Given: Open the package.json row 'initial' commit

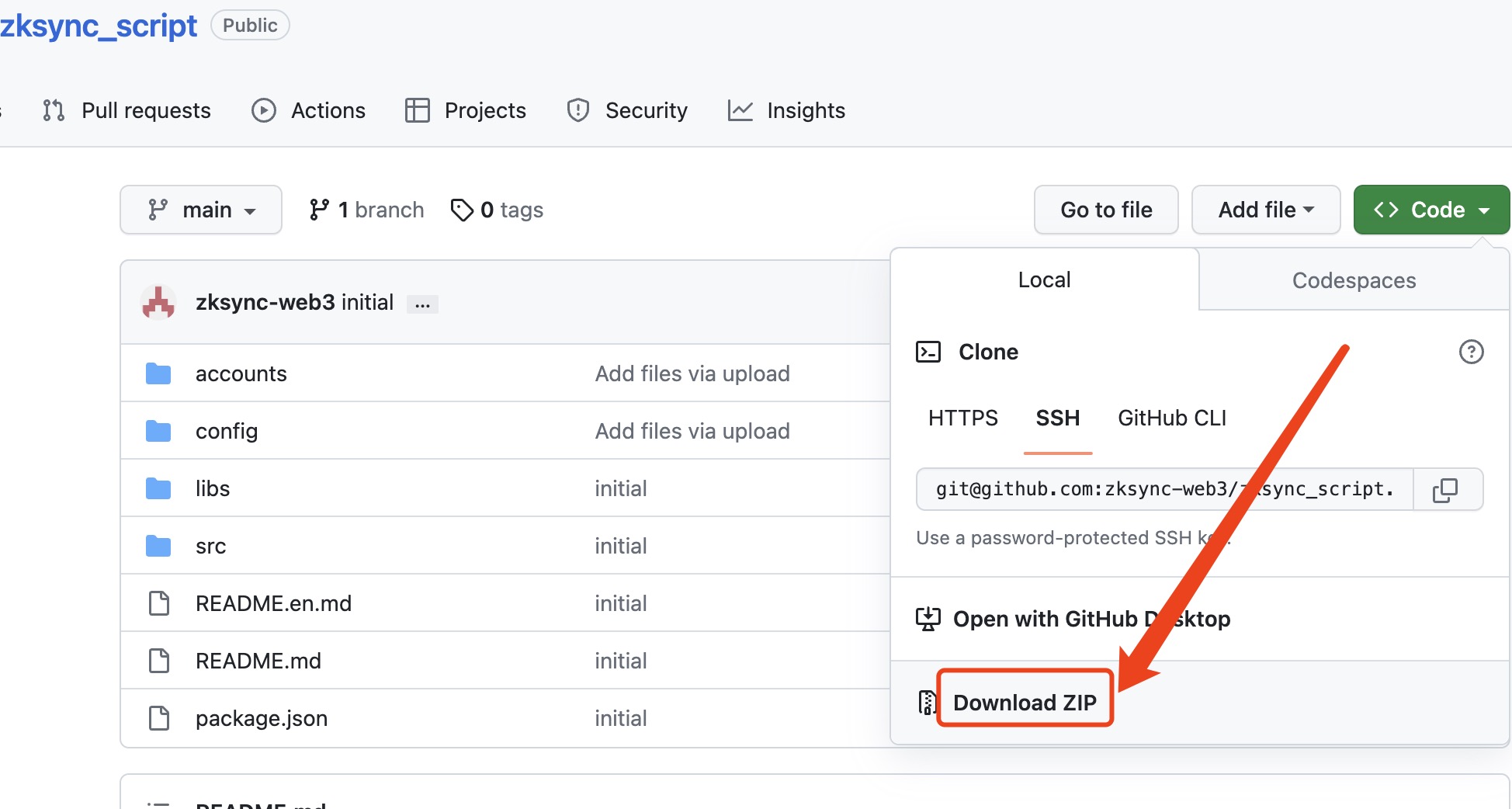Looking at the screenshot, I should point(621,718).
